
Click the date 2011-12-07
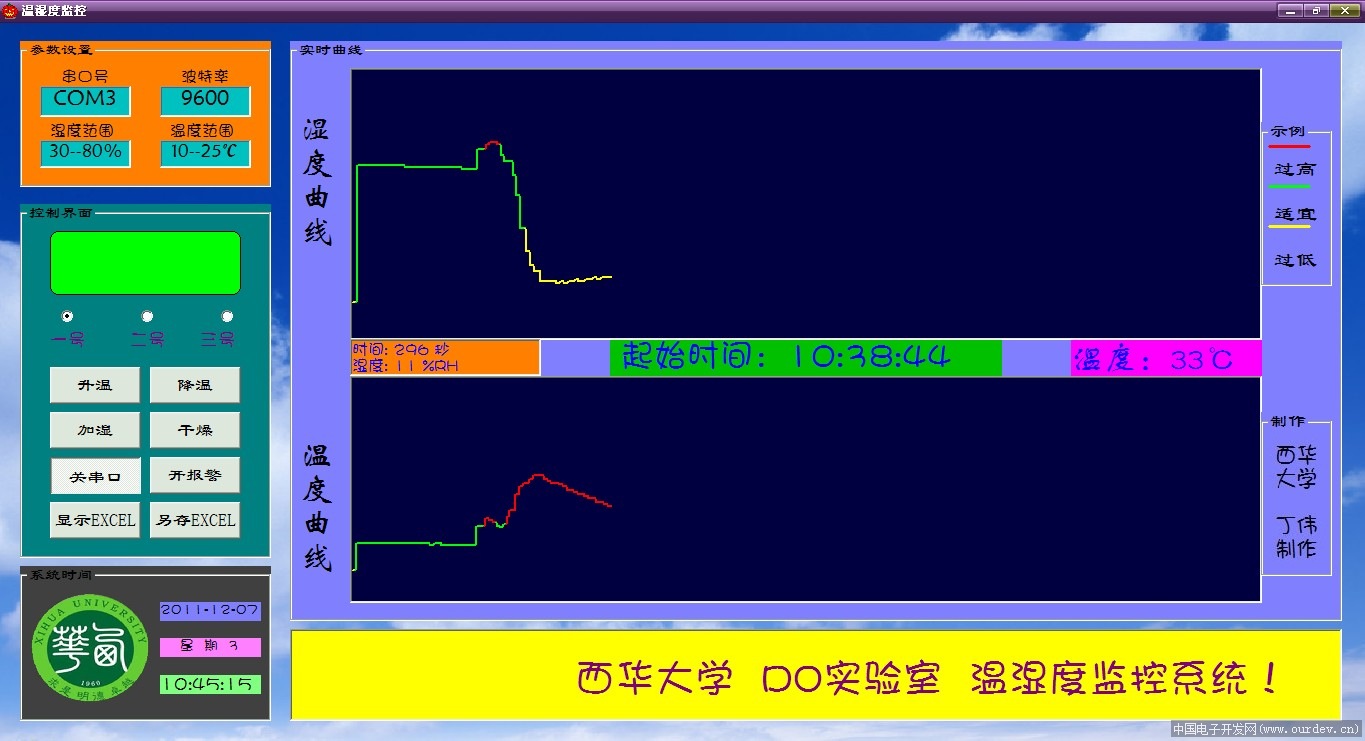[210, 610]
